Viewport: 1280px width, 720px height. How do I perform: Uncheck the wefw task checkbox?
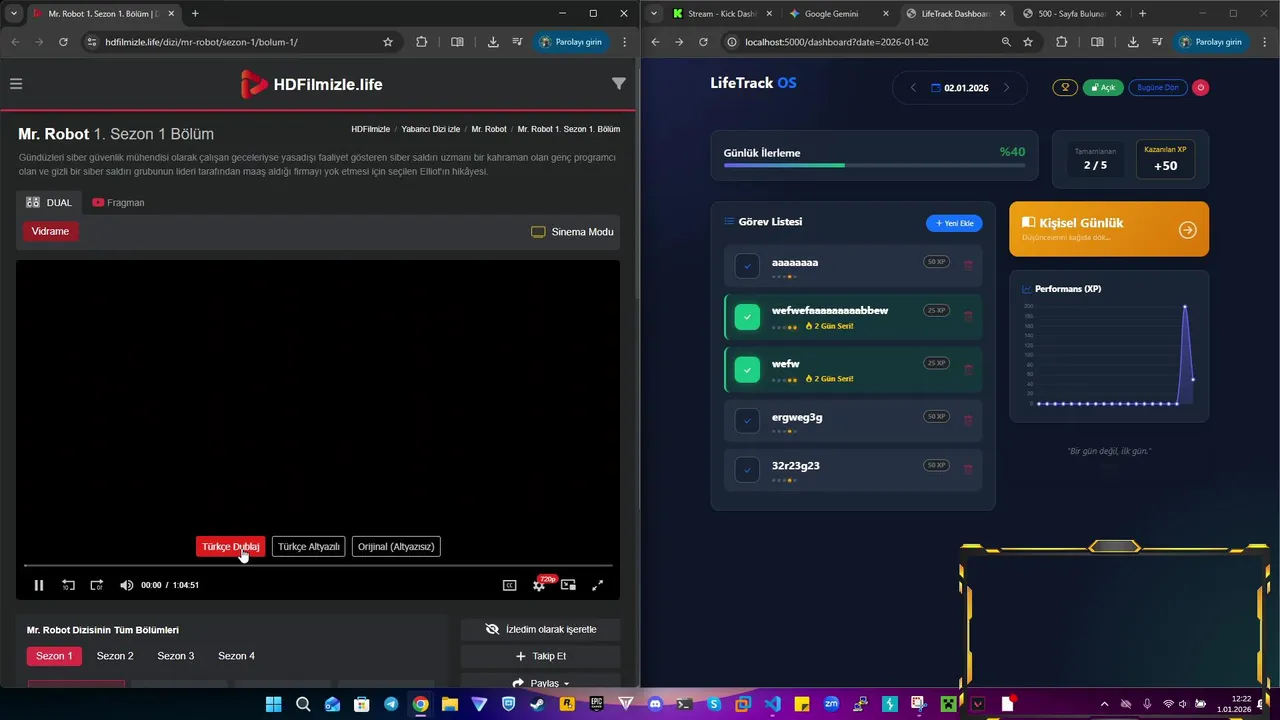747,370
